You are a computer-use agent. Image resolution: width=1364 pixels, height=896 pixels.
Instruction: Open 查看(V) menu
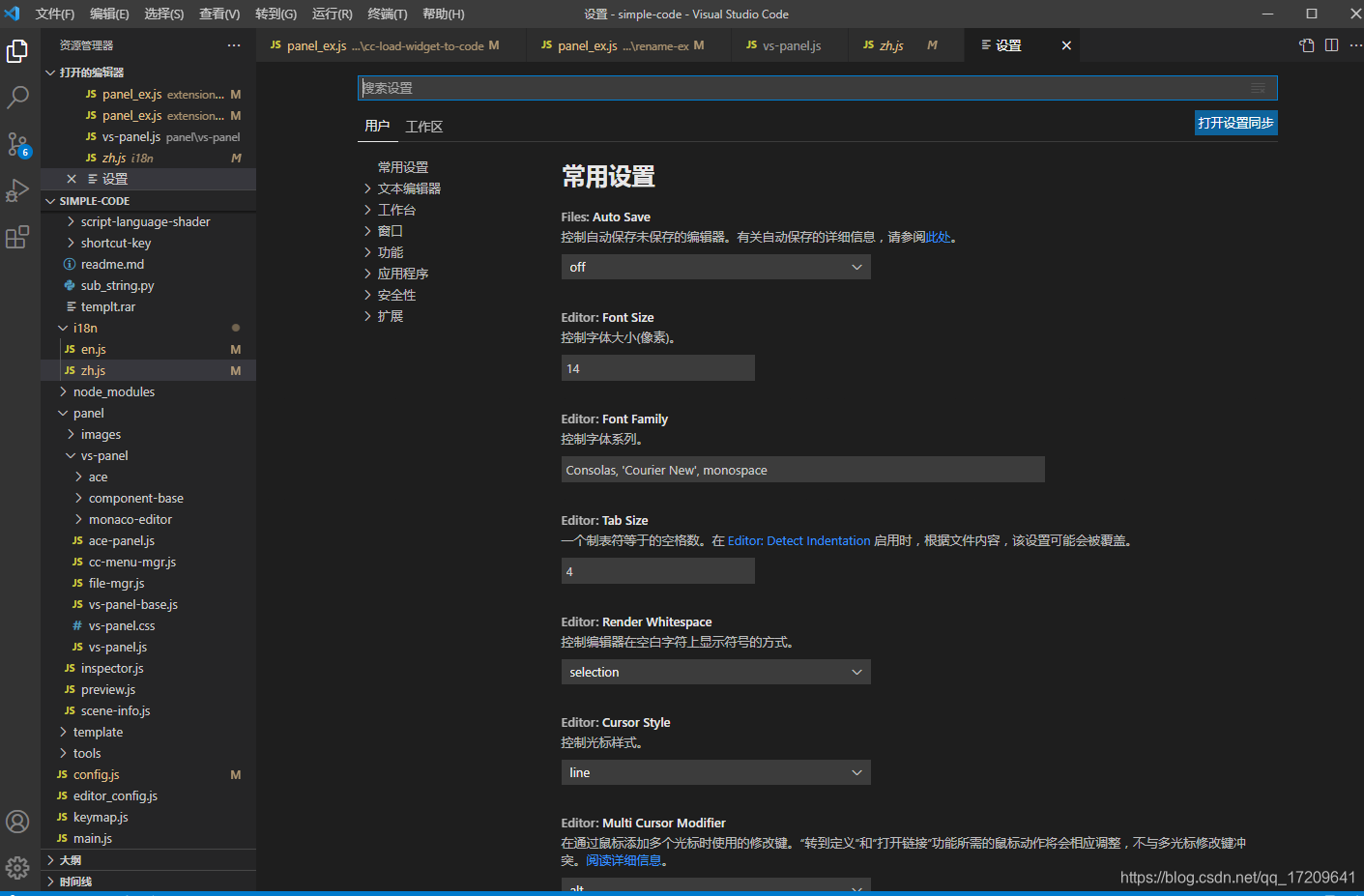(219, 14)
